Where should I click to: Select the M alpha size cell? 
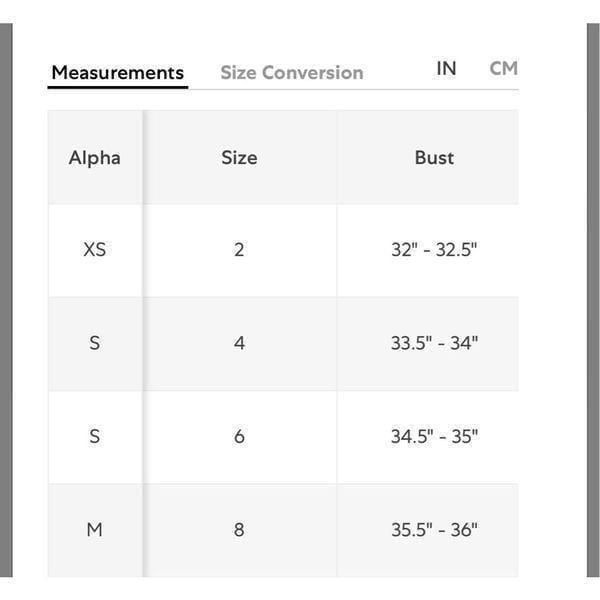95,530
